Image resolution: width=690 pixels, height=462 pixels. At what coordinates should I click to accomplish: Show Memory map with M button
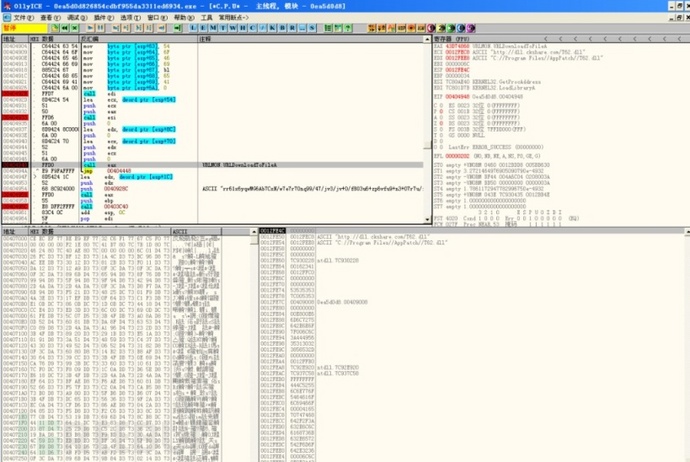click(213, 28)
